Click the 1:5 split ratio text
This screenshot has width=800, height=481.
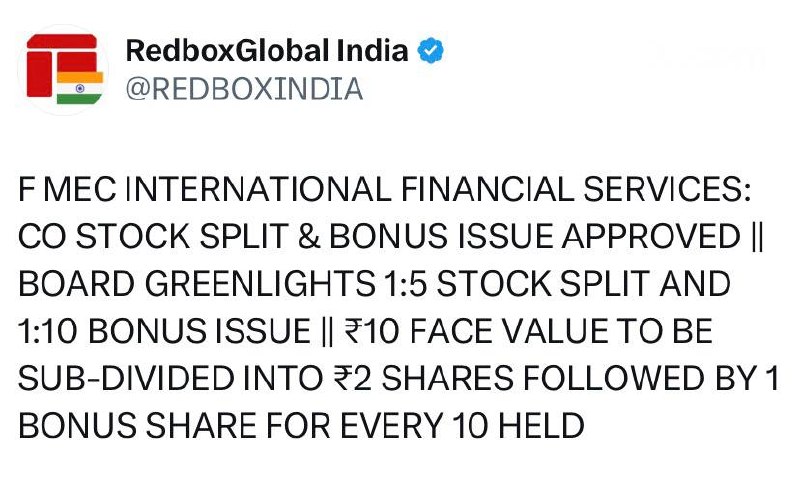pos(405,285)
